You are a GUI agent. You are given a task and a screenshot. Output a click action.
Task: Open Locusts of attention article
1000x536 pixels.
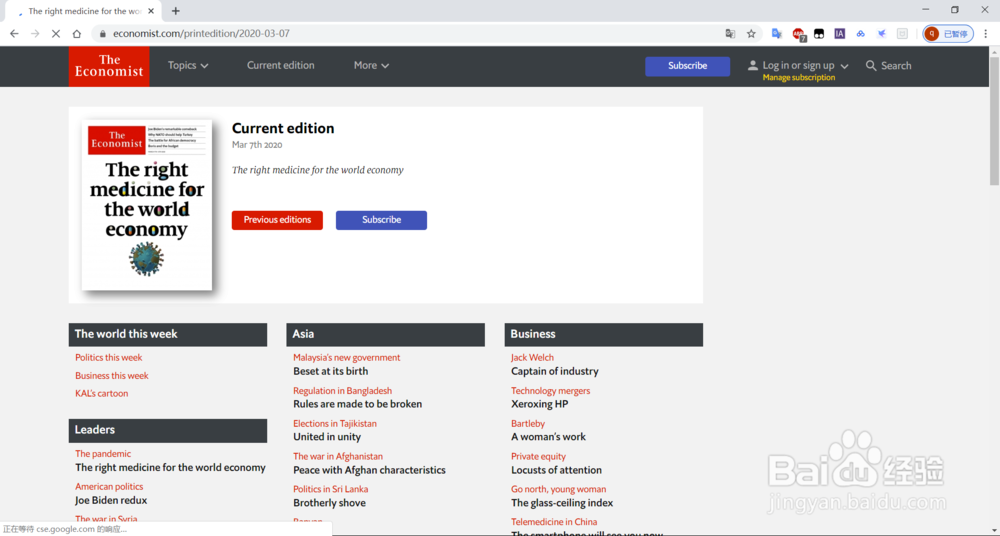(x=556, y=470)
